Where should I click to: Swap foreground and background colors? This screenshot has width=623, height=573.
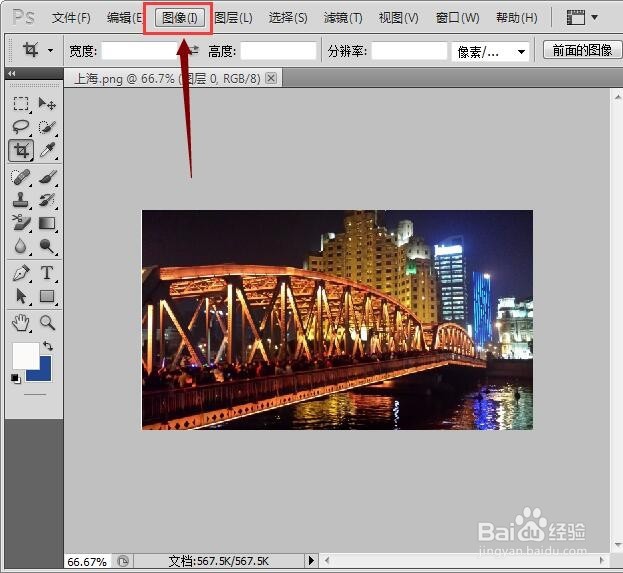click(48, 345)
